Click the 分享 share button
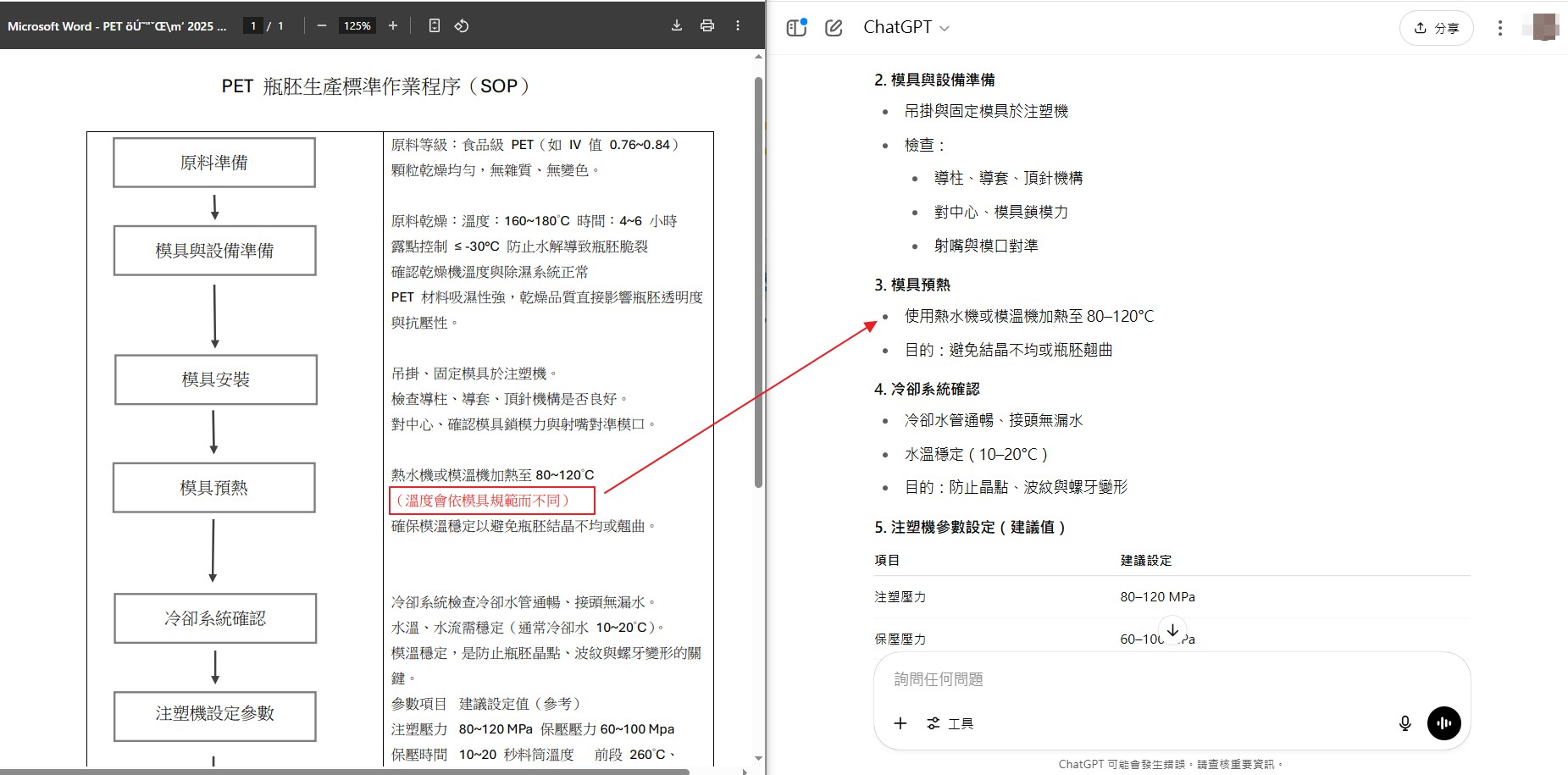 [x=1436, y=28]
